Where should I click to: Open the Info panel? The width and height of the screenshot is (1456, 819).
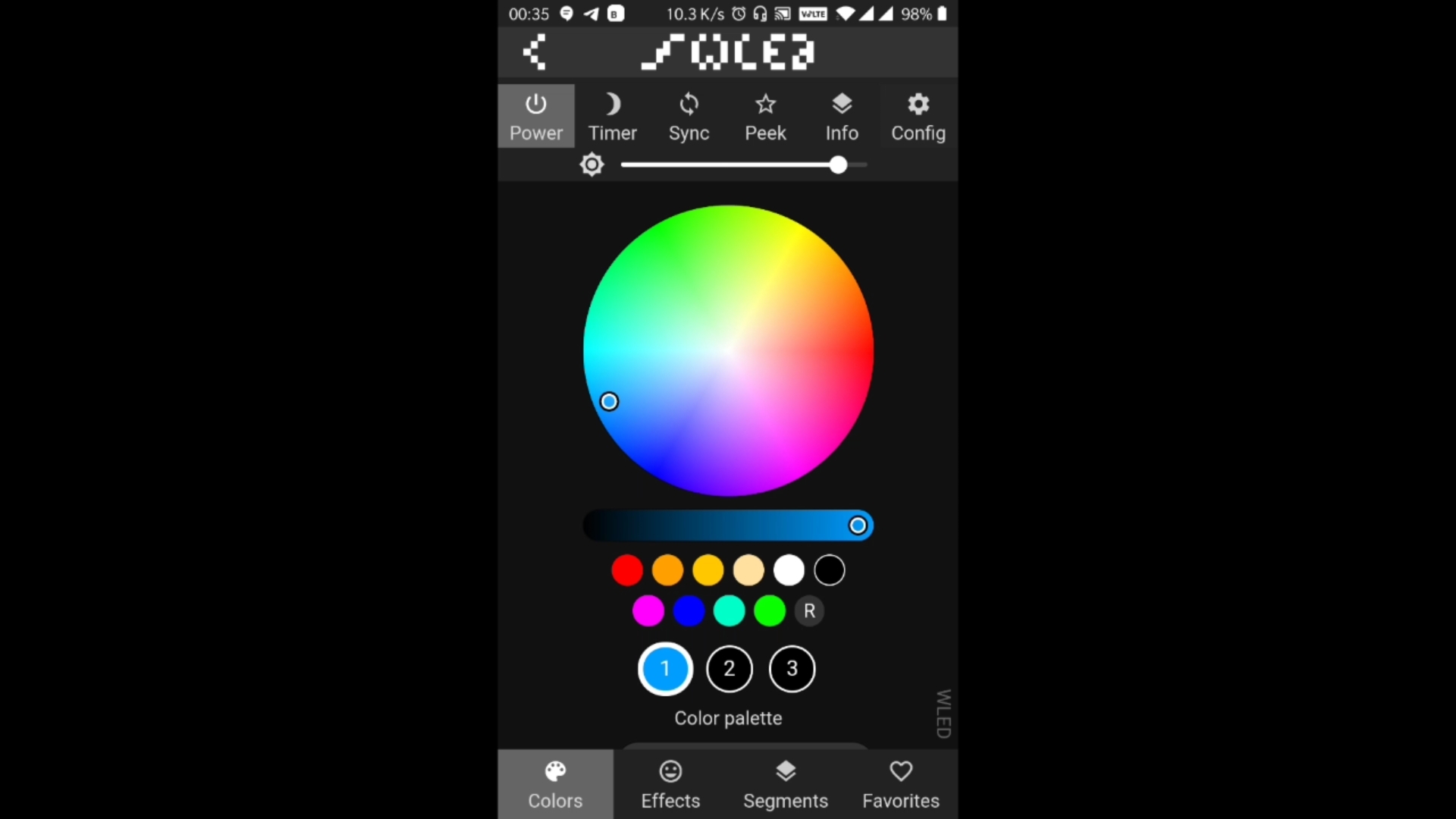[842, 115]
